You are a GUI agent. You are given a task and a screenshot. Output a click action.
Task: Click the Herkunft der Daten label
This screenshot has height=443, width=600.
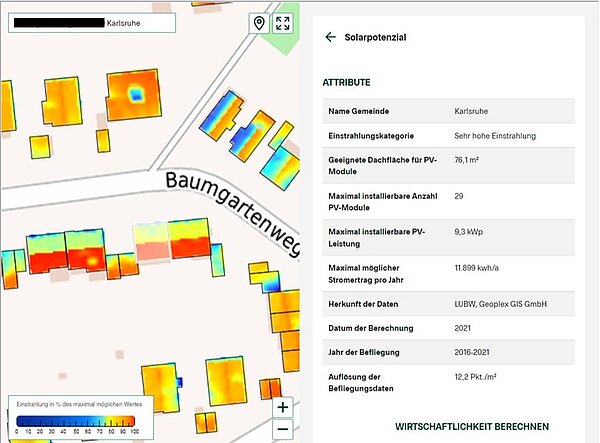tap(363, 304)
